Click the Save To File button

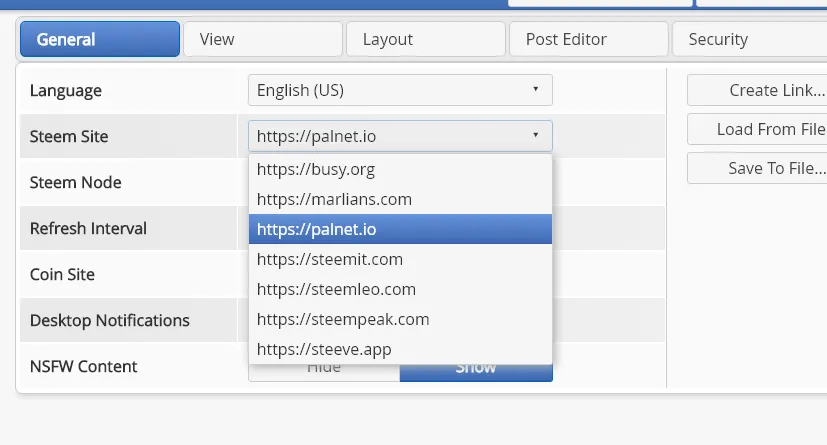click(x=757, y=168)
